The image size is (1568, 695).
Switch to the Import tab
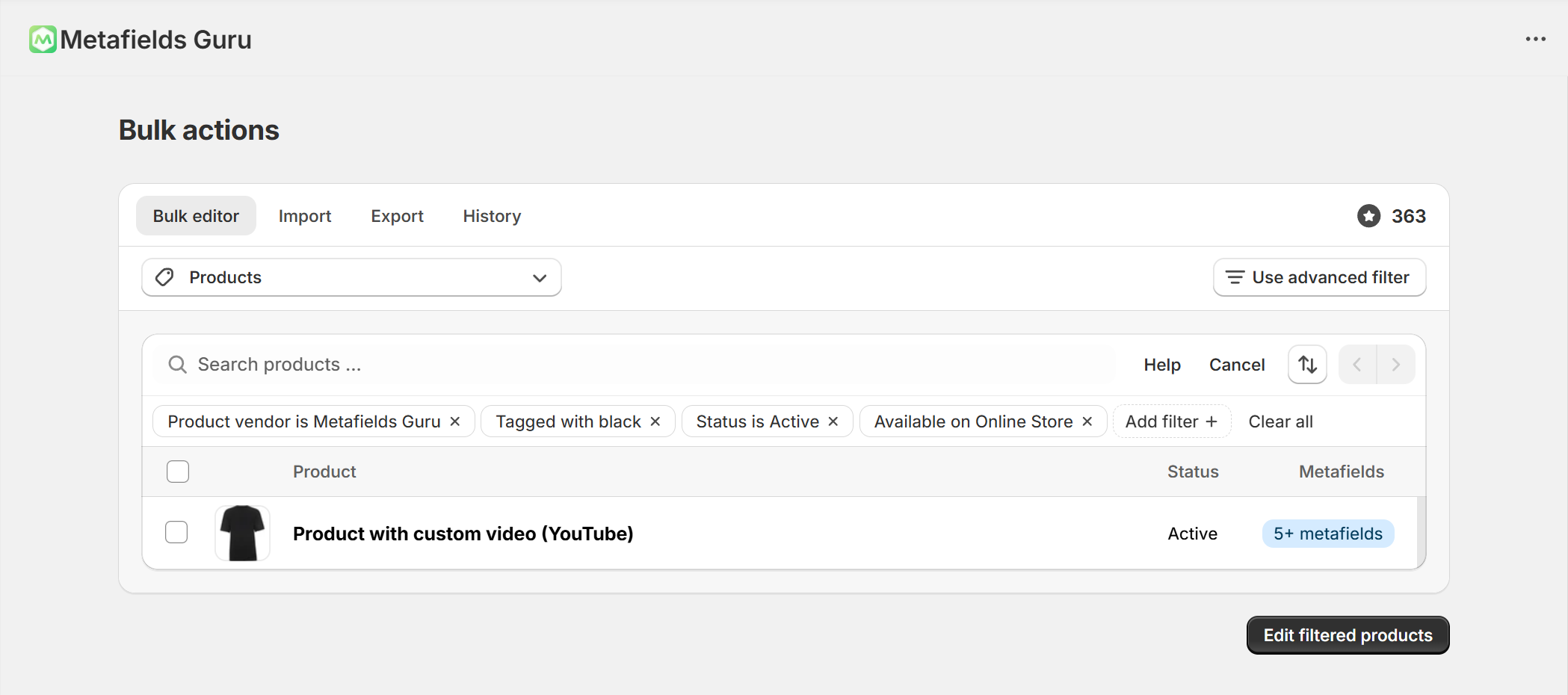[304, 216]
